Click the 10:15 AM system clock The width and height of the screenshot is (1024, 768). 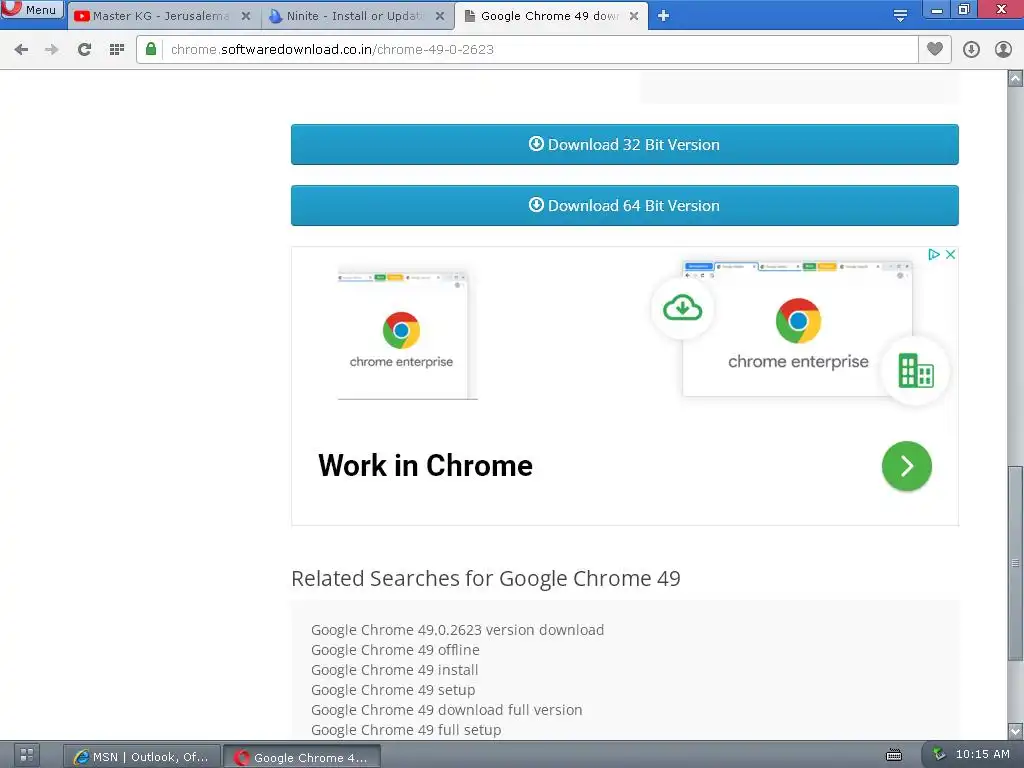tap(982, 754)
